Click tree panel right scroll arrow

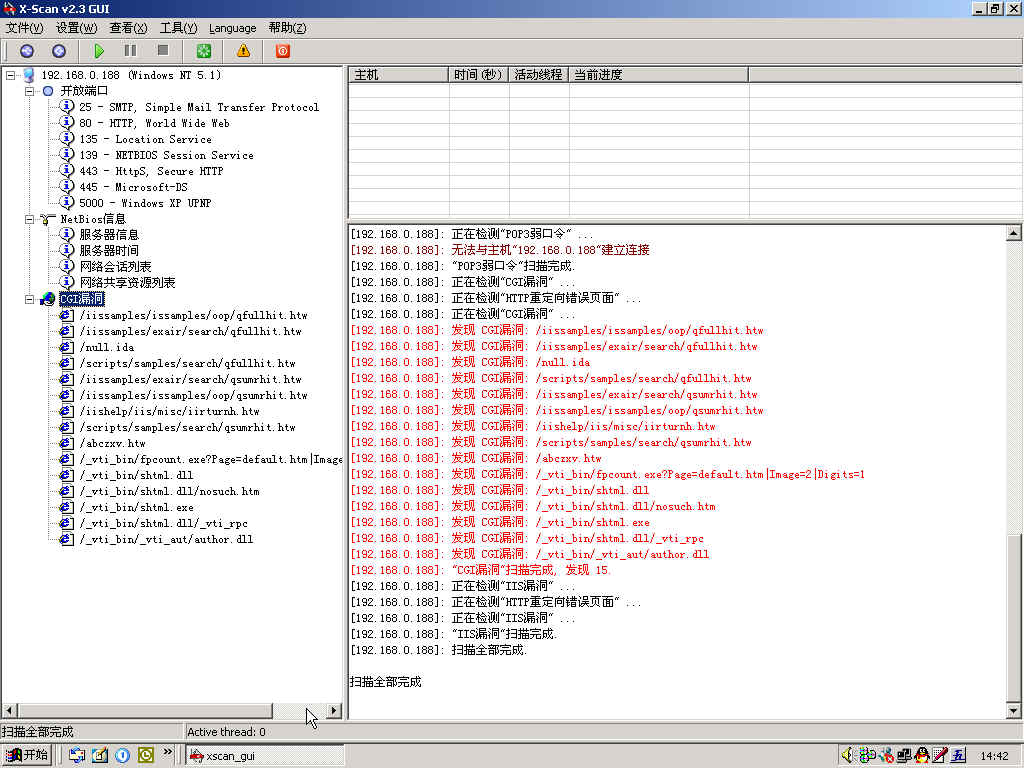[x=334, y=710]
